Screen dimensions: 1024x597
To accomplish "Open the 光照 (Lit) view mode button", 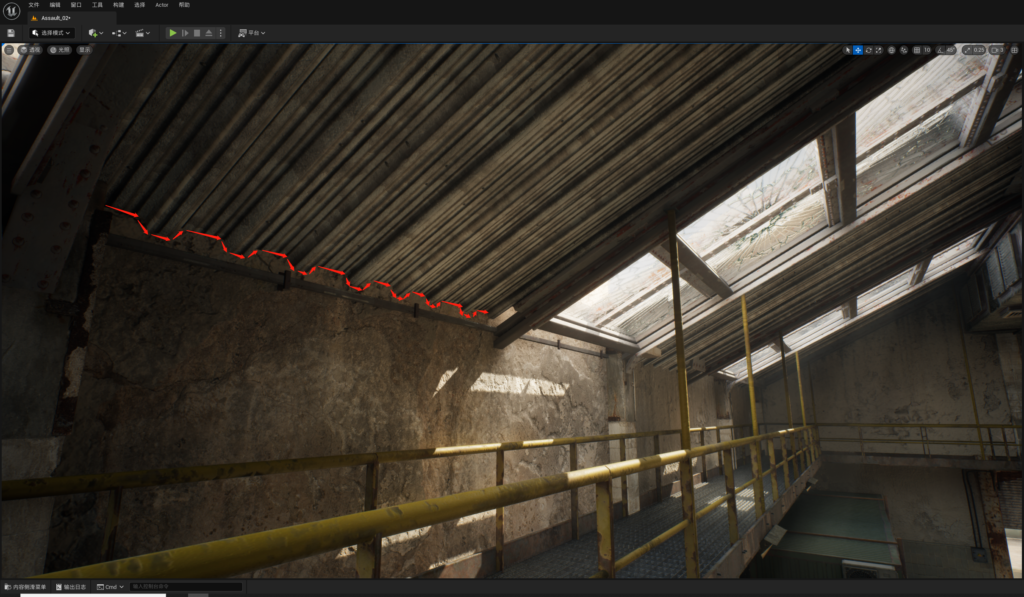I will [x=60, y=50].
